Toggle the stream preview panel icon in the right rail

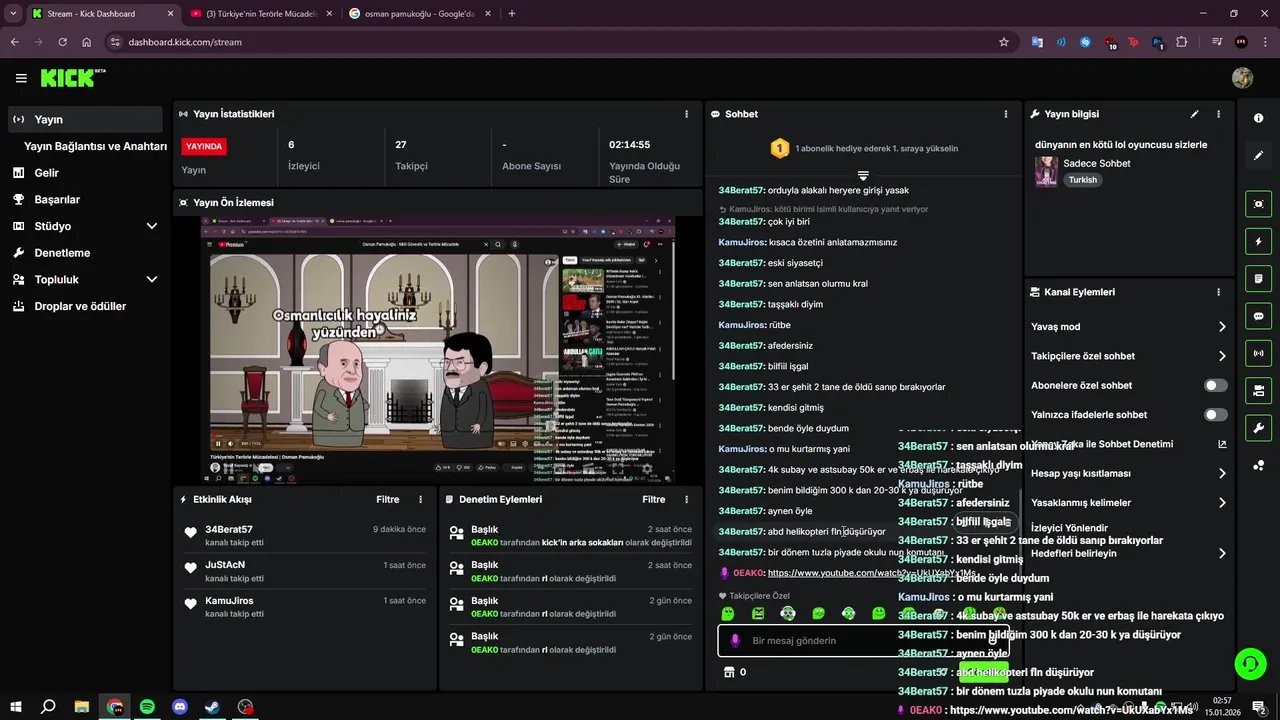(x=1258, y=204)
